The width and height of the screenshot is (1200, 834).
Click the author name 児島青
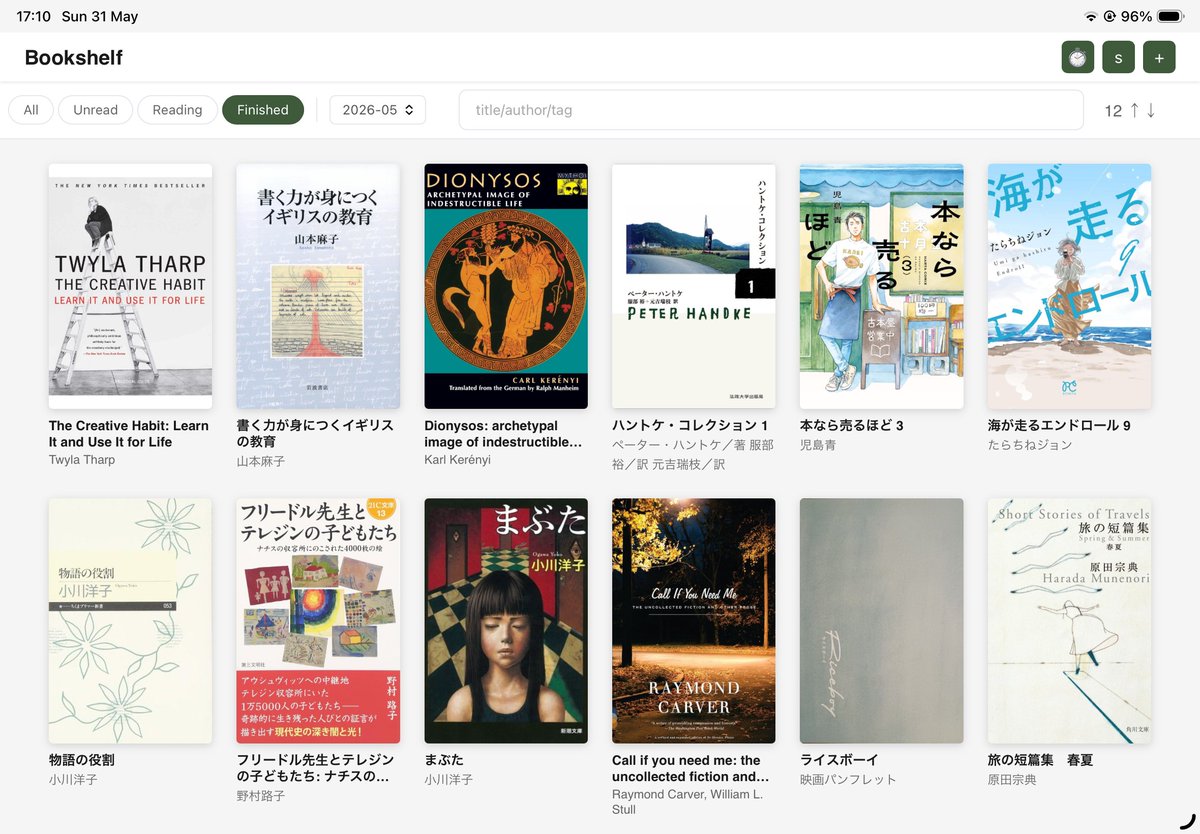click(818, 445)
